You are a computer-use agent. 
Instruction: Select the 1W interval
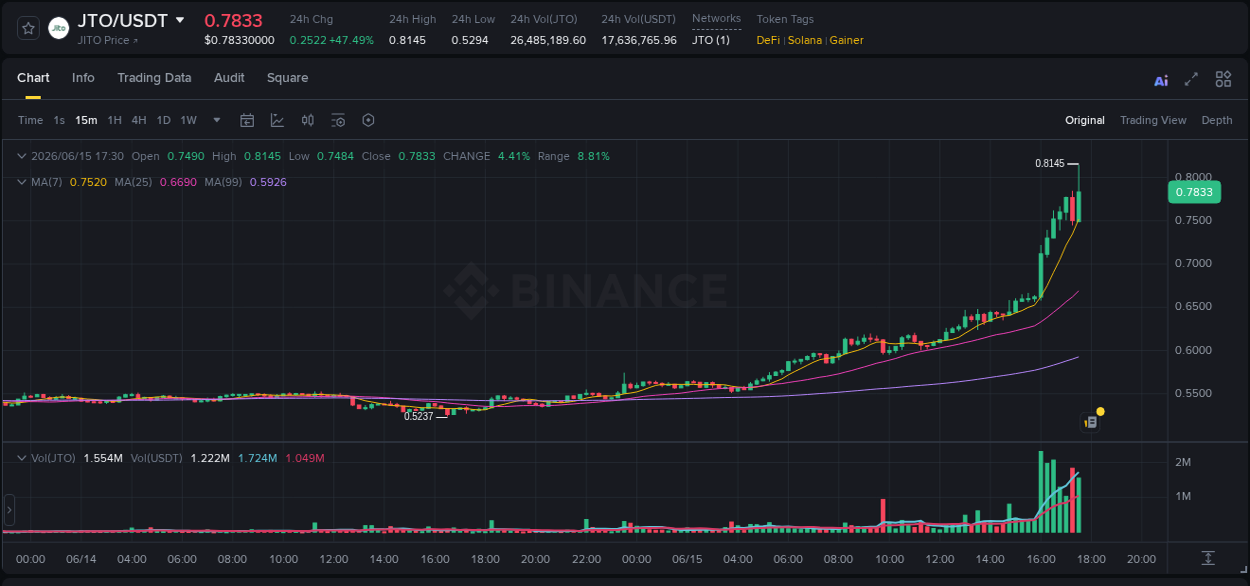tap(188, 120)
